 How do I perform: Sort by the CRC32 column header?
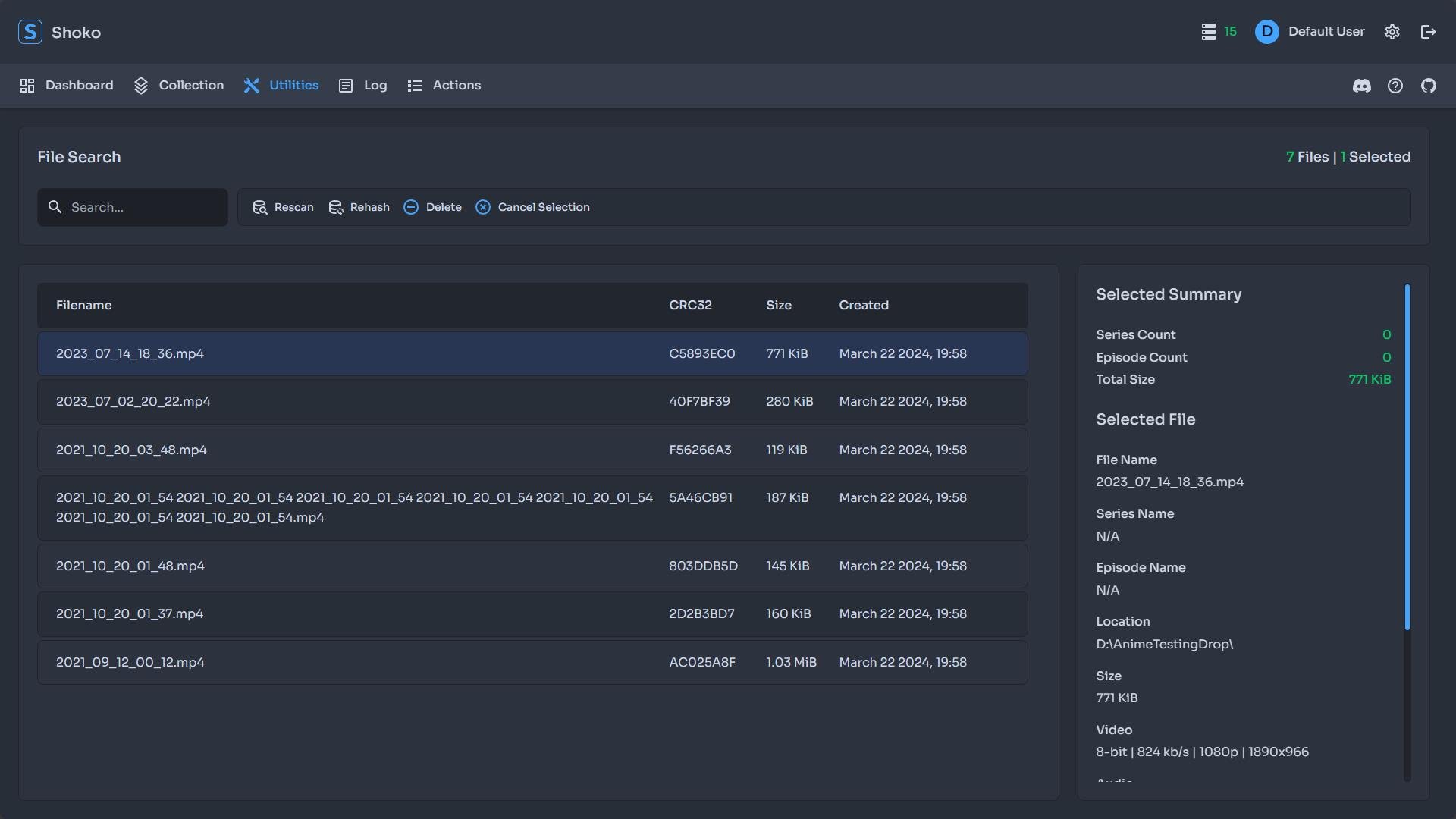pos(690,306)
